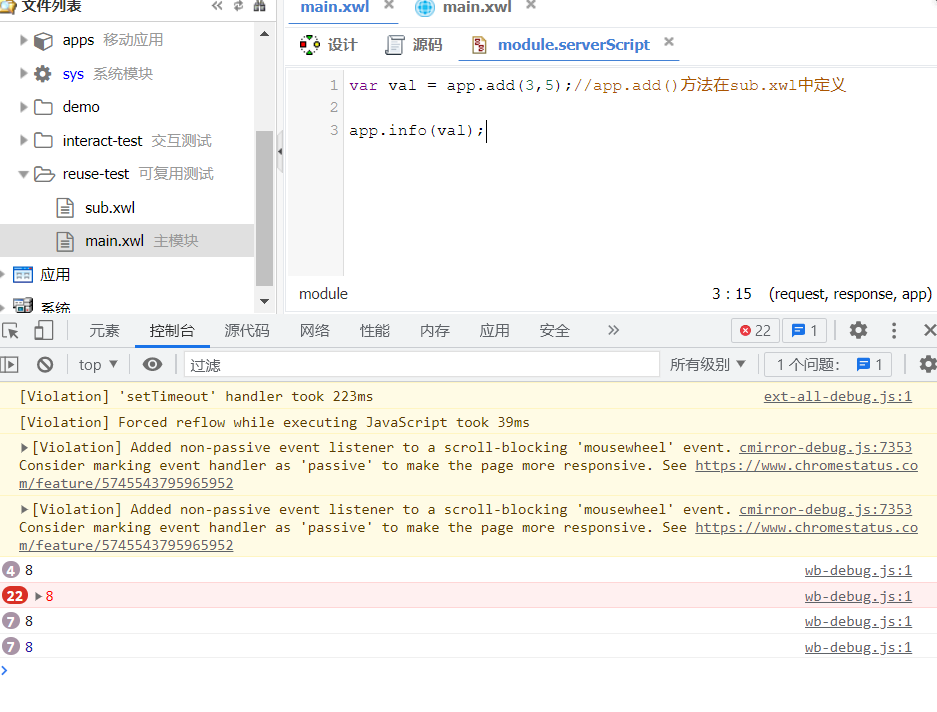
Task: Open DevTools more options menu
Action: [x=894, y=331]
